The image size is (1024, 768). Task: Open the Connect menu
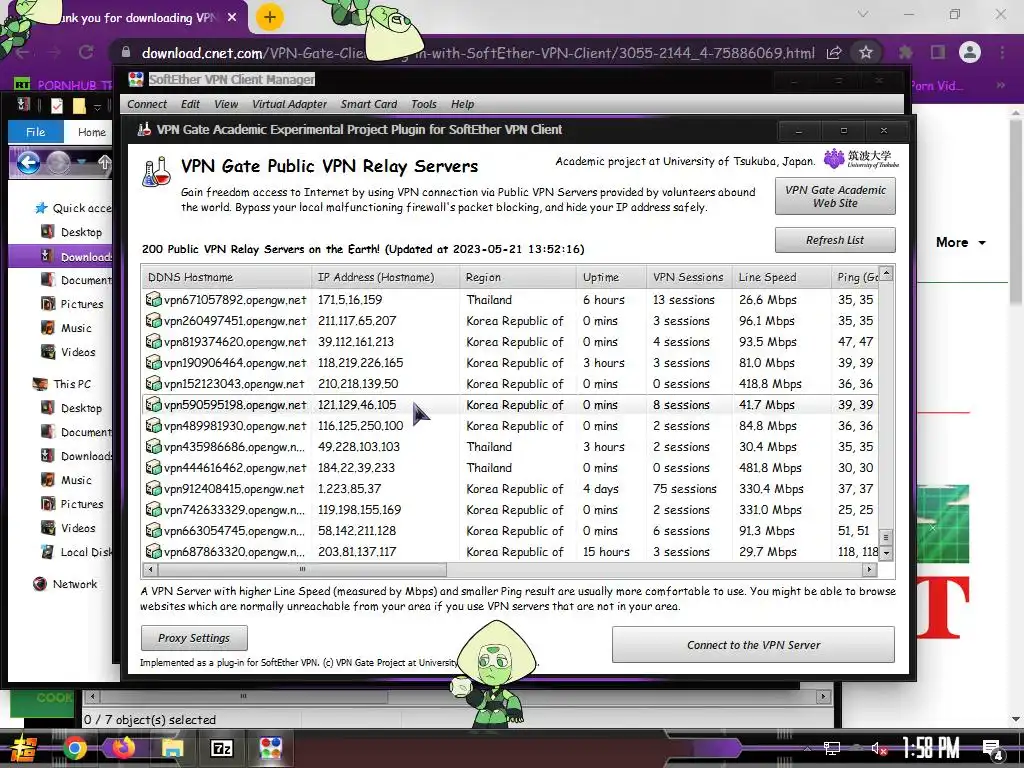(x=147, y=104)
